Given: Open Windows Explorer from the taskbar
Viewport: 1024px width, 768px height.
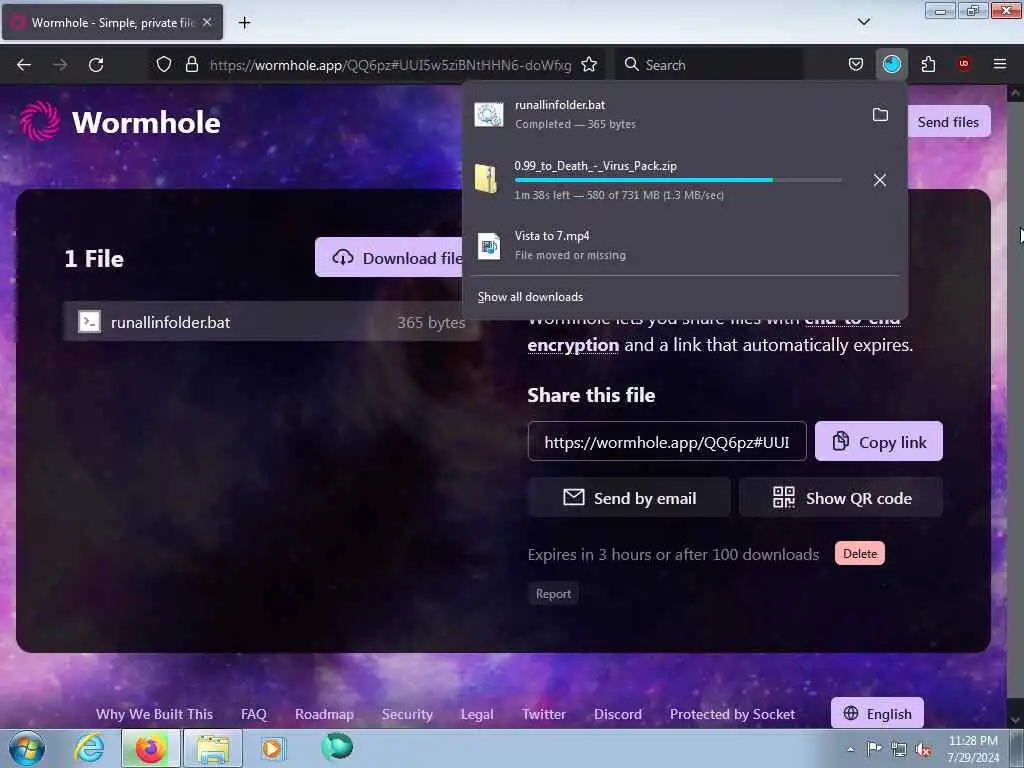Looking at the screenshot, I should coord(213,748).
